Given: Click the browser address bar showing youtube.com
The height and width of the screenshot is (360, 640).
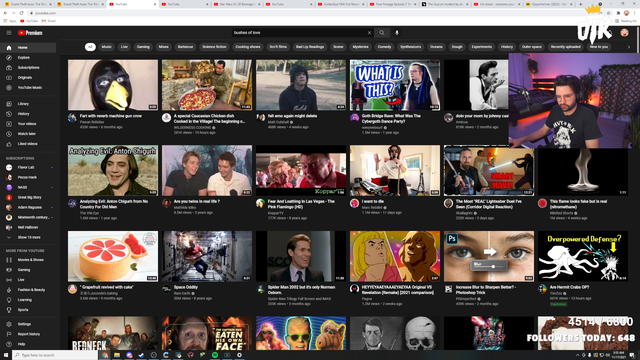Looking at the screenshot, I should [310, 13].
